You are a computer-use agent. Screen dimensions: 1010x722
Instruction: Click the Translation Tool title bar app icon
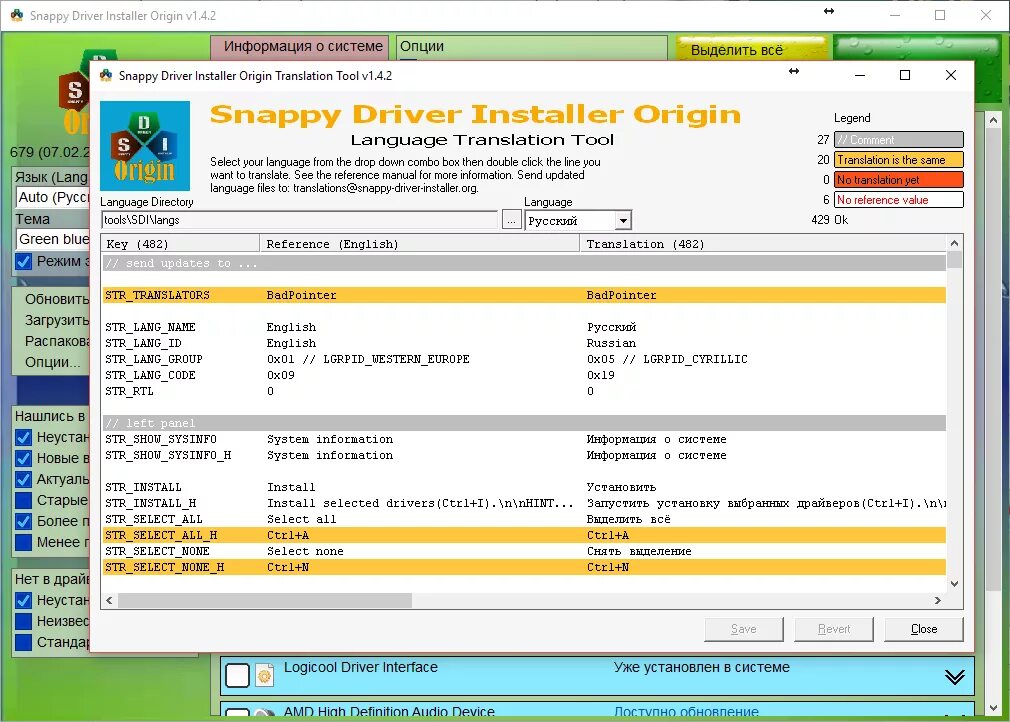coord(106,76)
